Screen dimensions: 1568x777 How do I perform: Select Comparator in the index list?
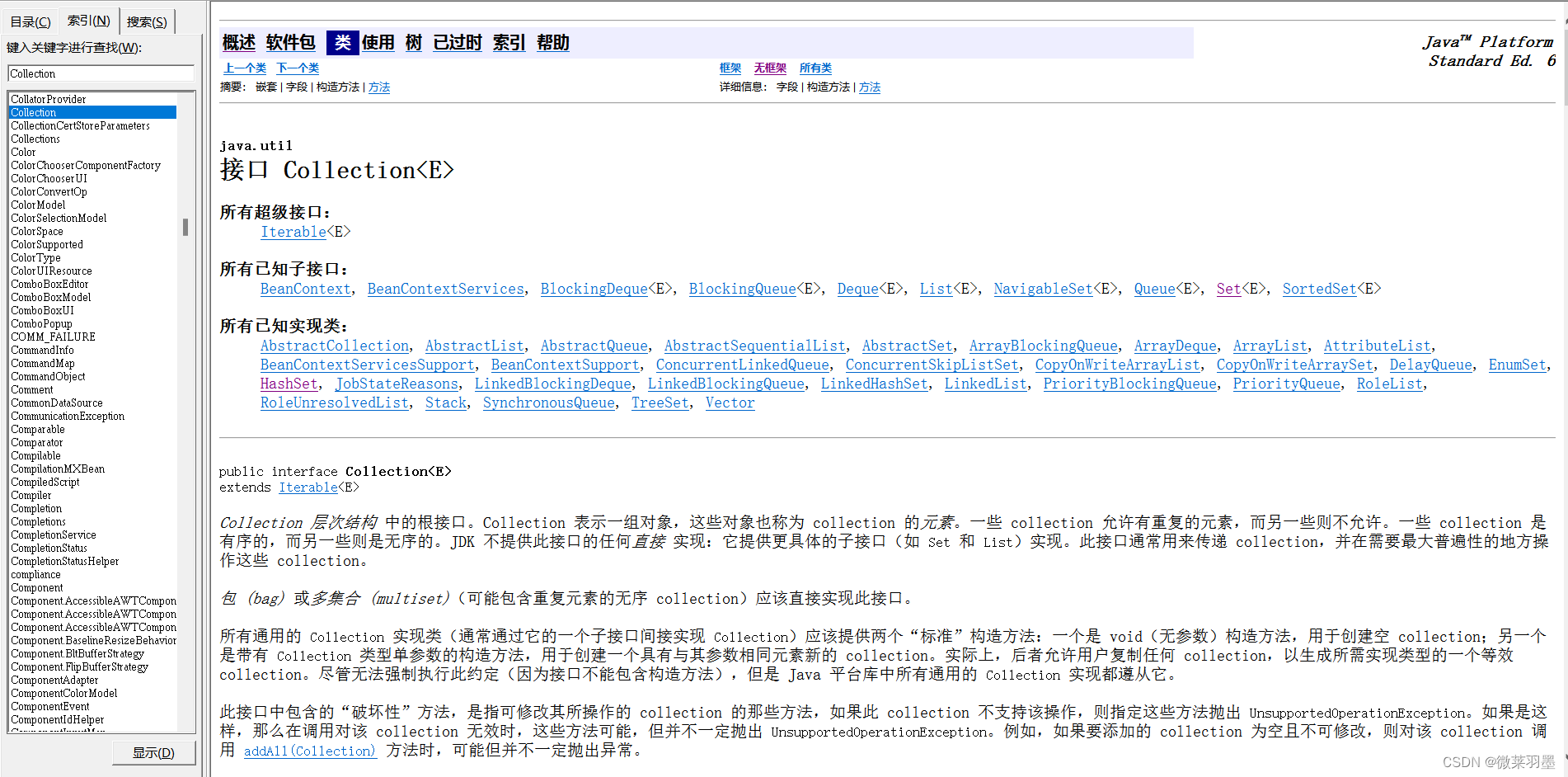pyautogui.click(x=36, y=442)
